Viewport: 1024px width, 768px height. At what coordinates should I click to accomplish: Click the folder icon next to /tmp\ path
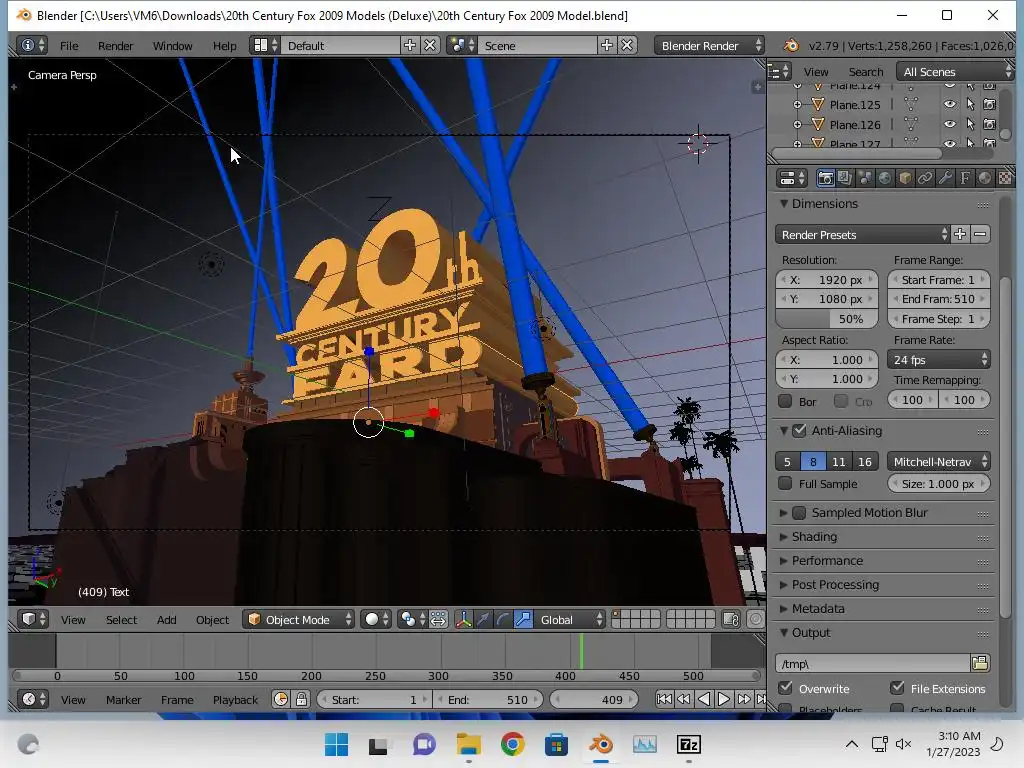coord(980,664)
